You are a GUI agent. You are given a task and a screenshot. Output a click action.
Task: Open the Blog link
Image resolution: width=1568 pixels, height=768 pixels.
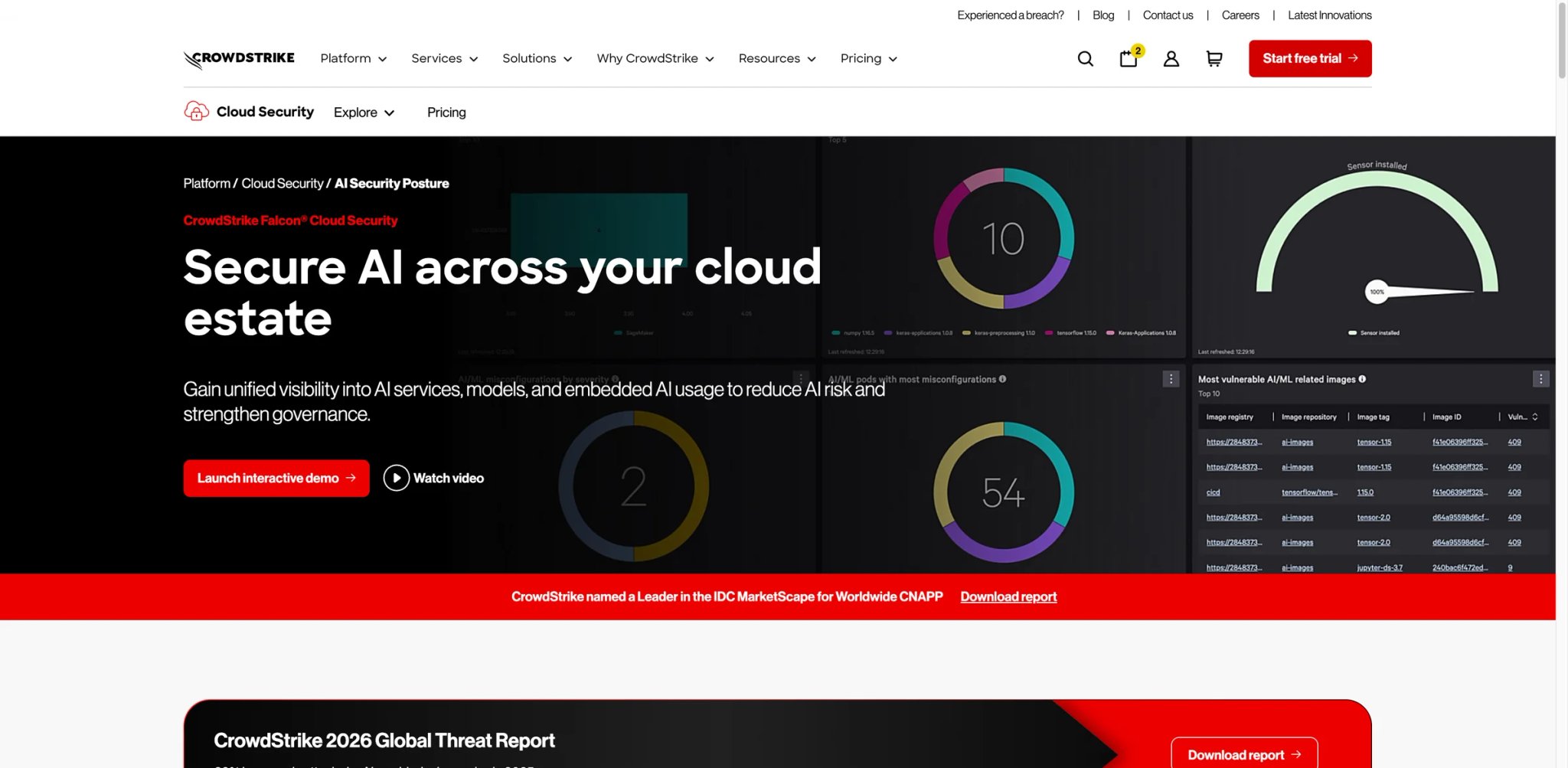point(1103,15)
